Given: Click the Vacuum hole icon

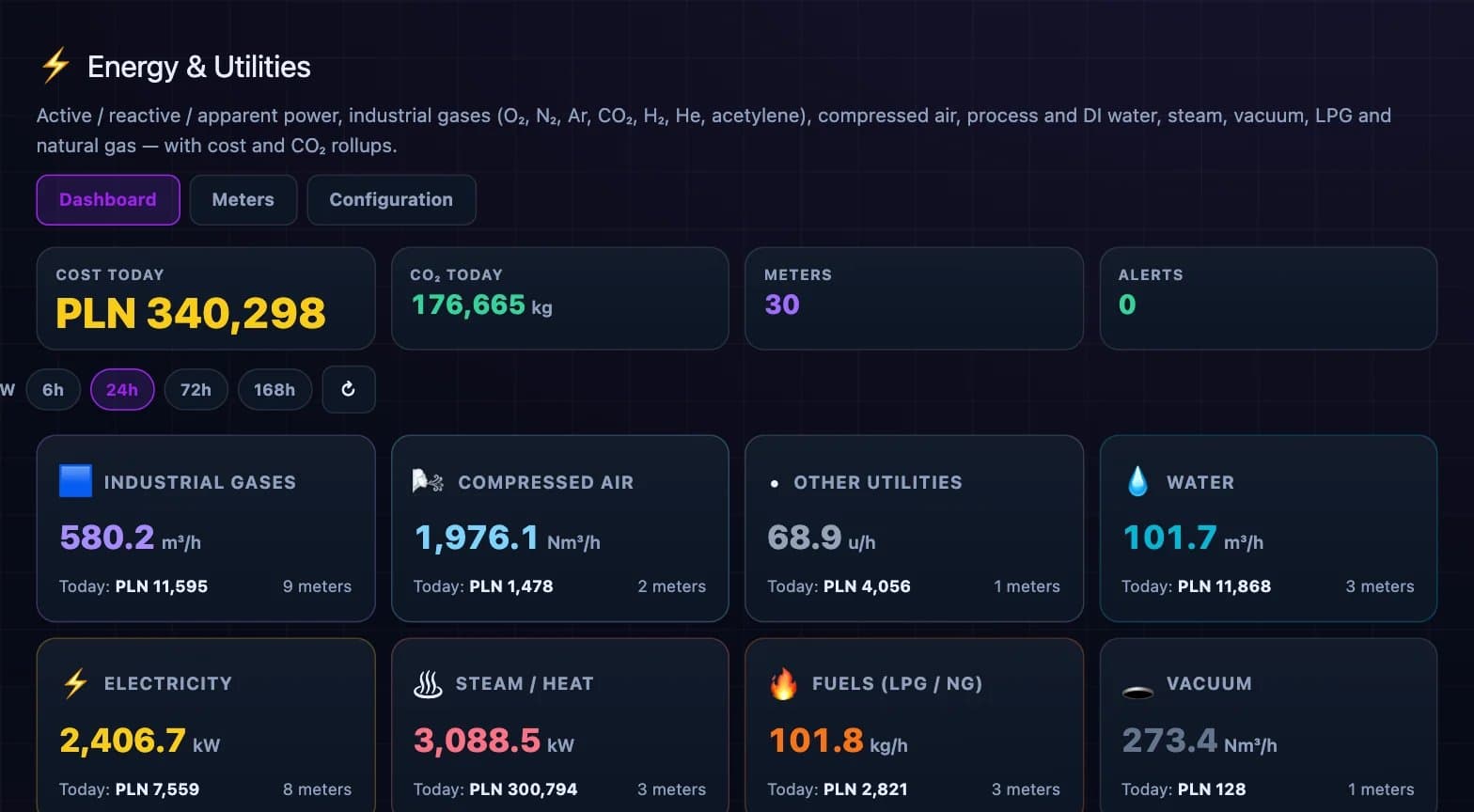Looking at the screenshot, I should point(1137,693).
